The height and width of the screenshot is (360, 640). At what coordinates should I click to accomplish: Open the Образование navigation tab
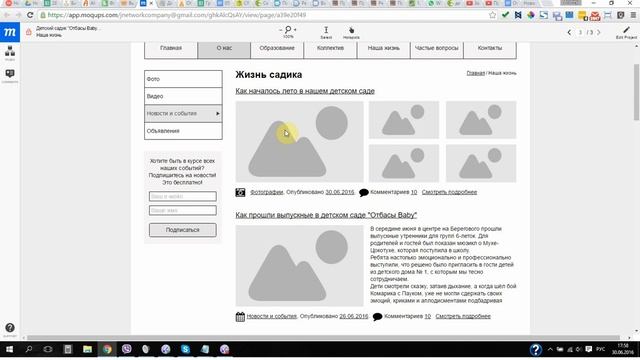point(277,49)
